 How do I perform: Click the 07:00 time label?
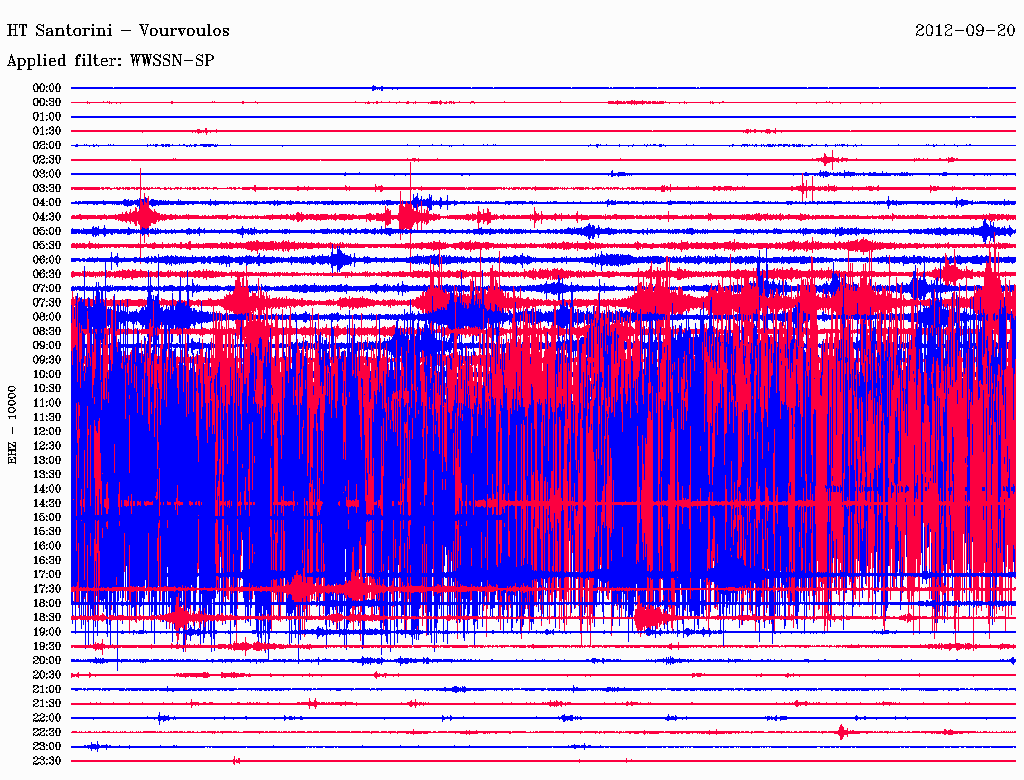point(47,288)
